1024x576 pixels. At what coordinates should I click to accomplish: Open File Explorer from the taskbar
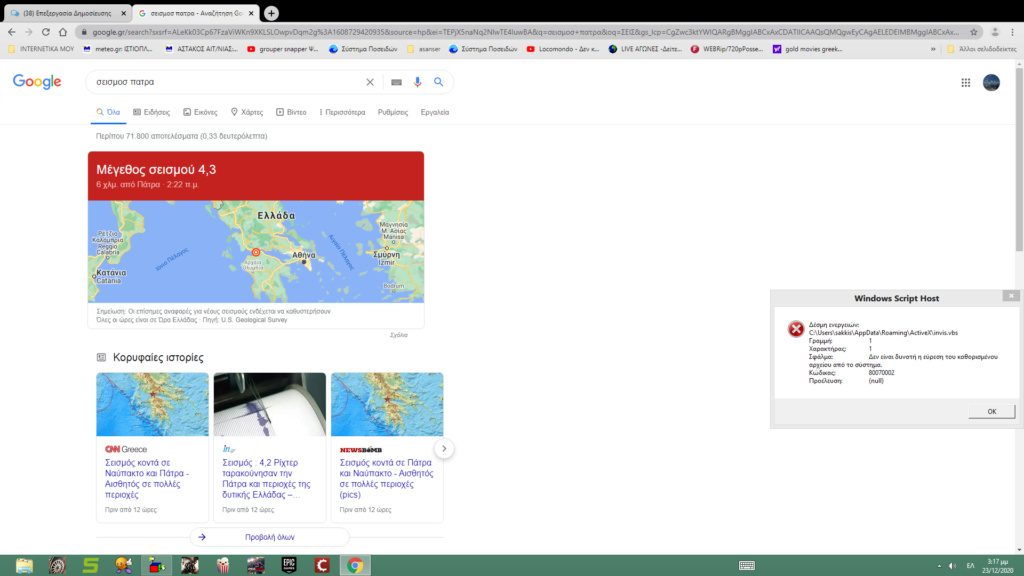tap(24, 566)
